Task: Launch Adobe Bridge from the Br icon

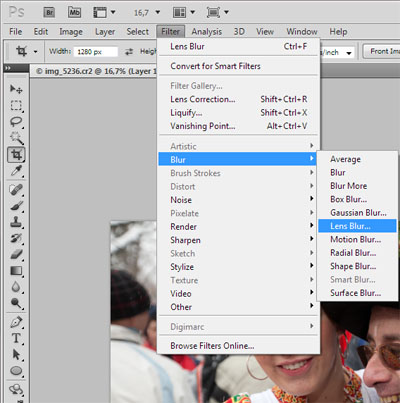Action: [x=49, y=12]
